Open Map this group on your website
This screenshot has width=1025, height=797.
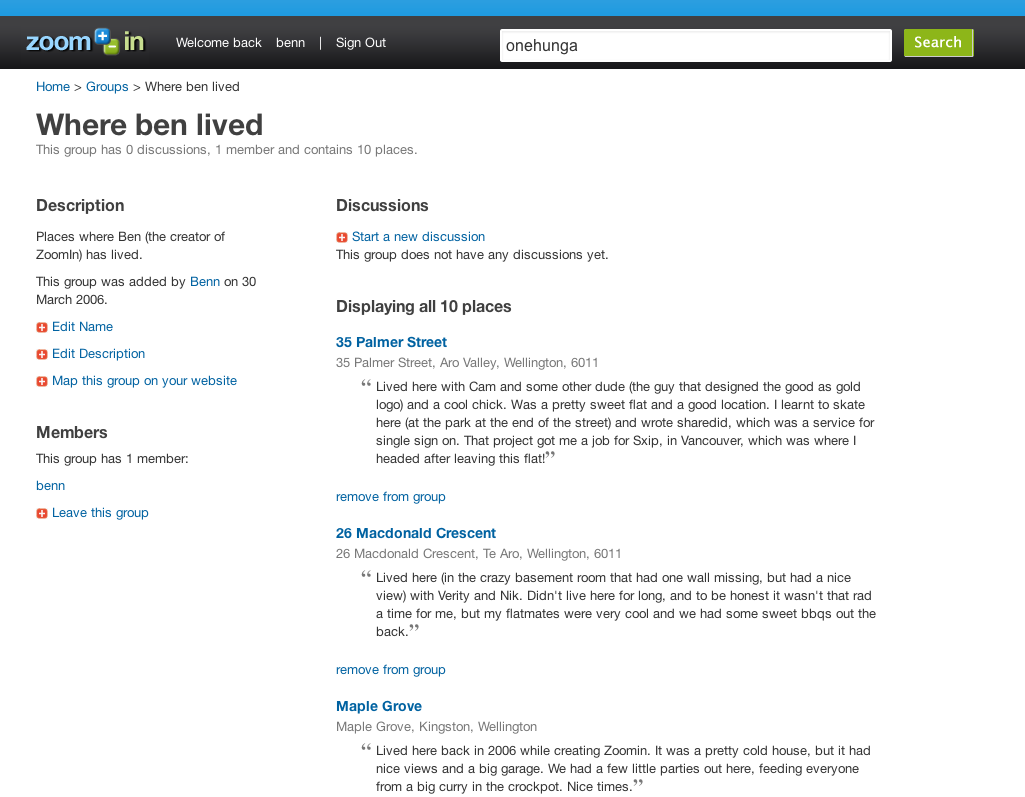(144, 381)
